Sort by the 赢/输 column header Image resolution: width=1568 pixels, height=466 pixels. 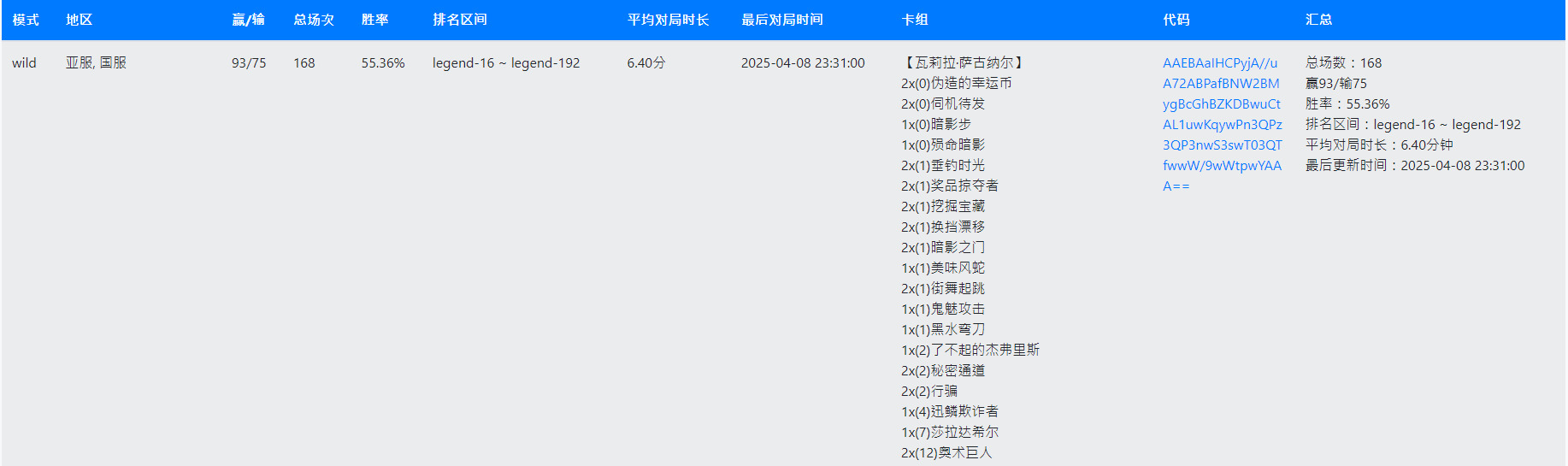(x=248, y=20)
